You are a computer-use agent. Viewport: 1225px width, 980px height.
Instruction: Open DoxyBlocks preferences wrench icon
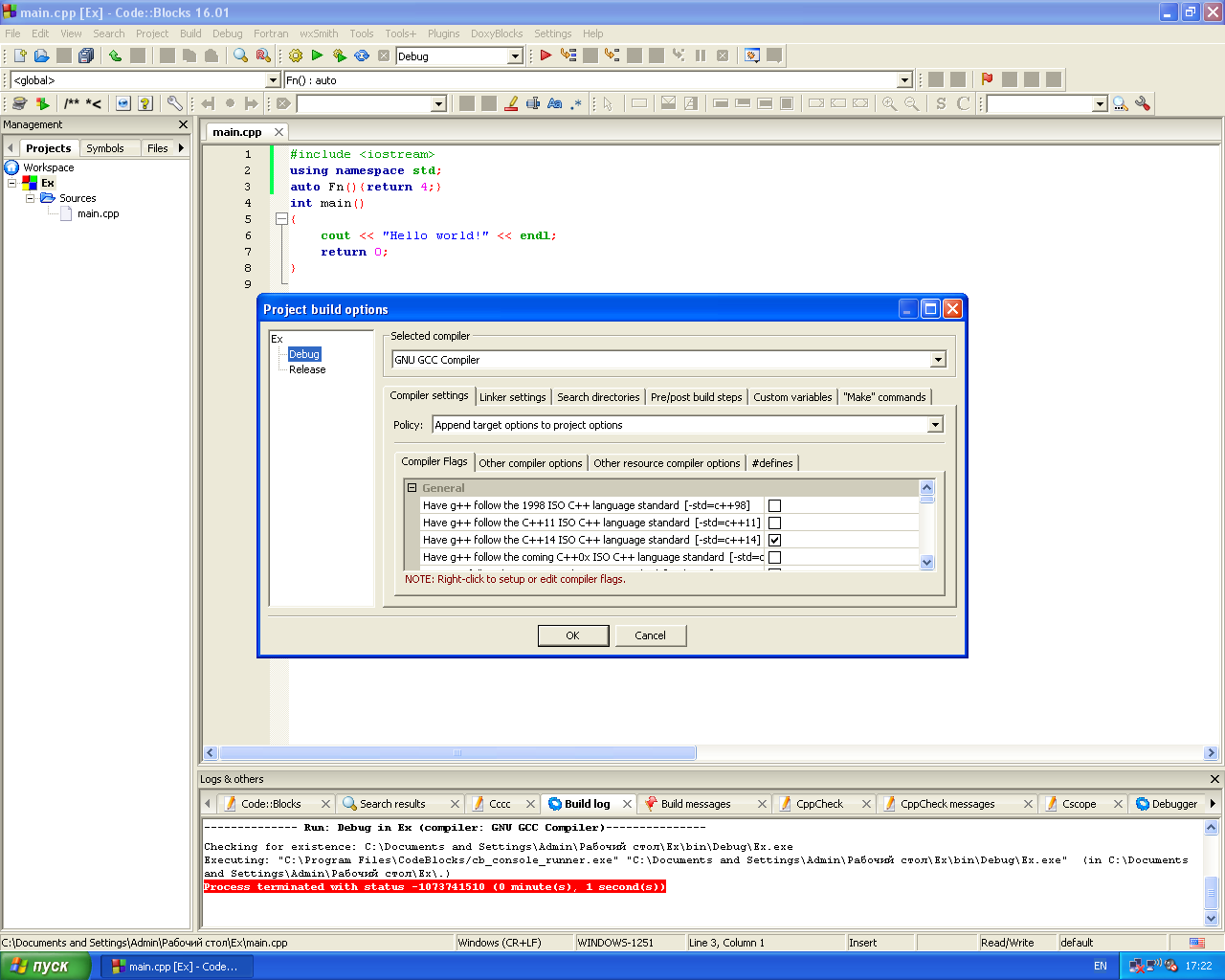point(174,103)
